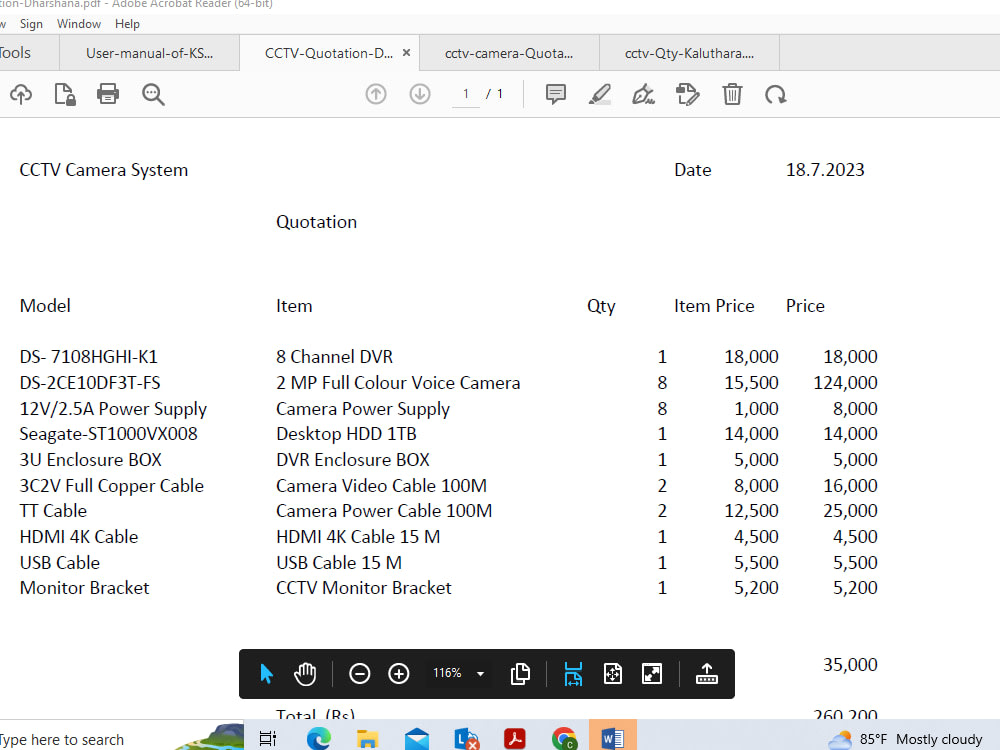Select the CCTV-Quotation-D tab
The image size is (1000, 750).
328,53
